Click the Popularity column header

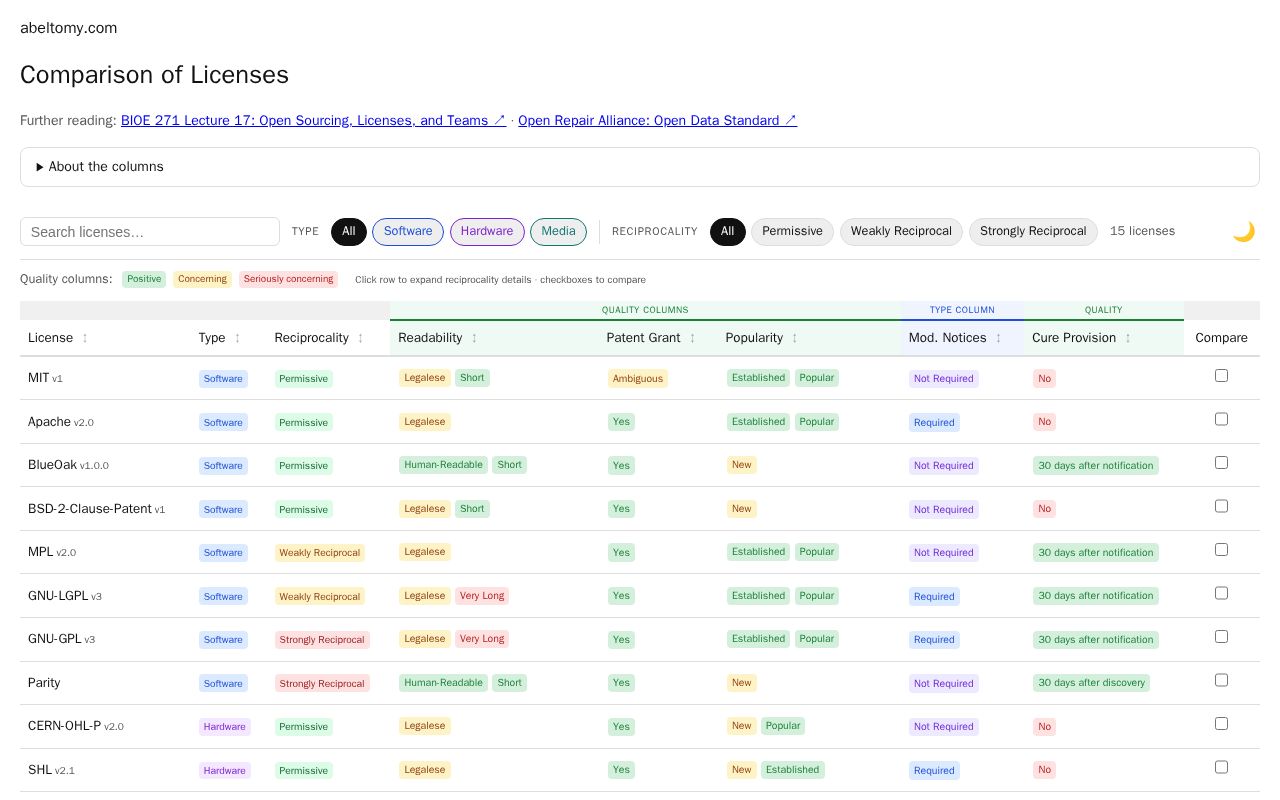tap(809, 338)
